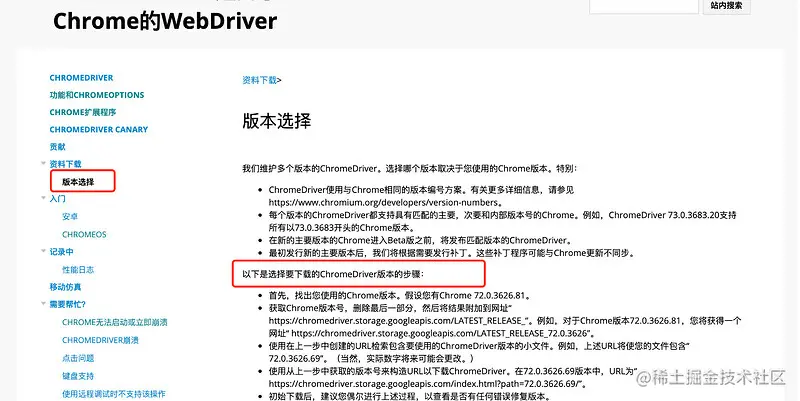The width and height of the screenshot is (800, 401).
Task: Open CHROME无法启动或立即崩溃 help link
Action: 115,322
